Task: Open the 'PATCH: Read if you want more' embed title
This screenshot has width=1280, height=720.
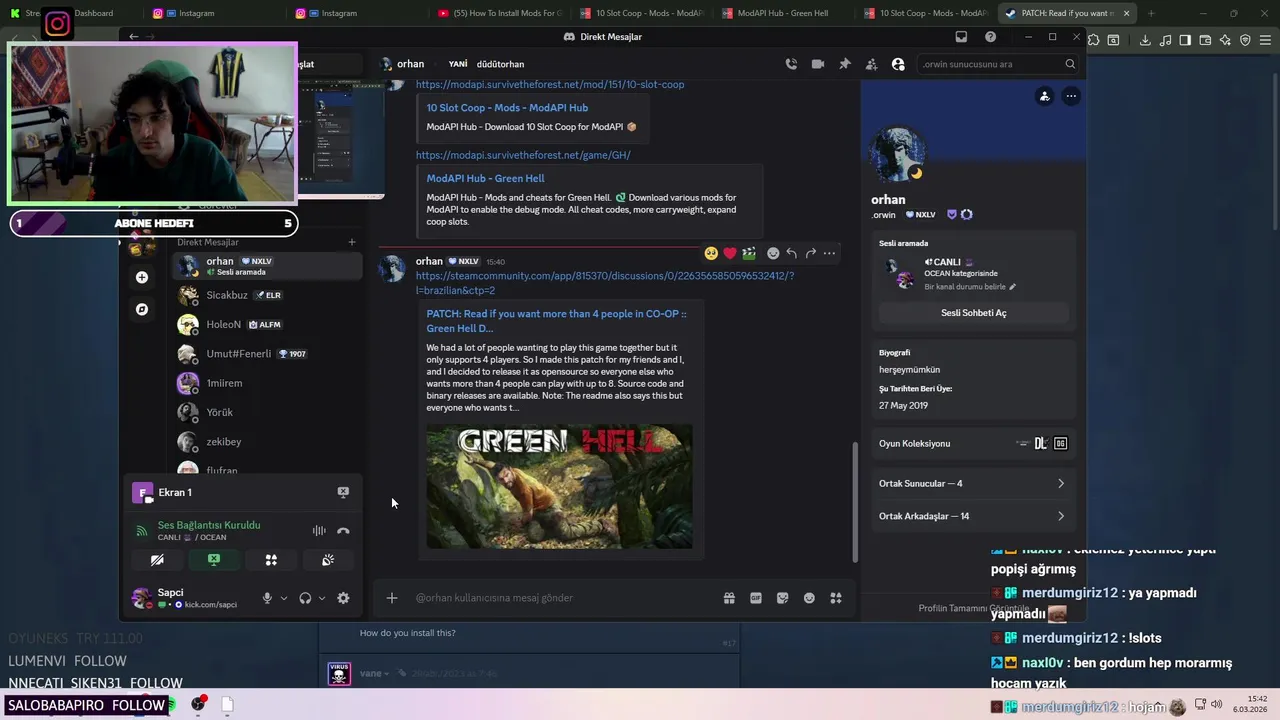Action: (556, 321)
